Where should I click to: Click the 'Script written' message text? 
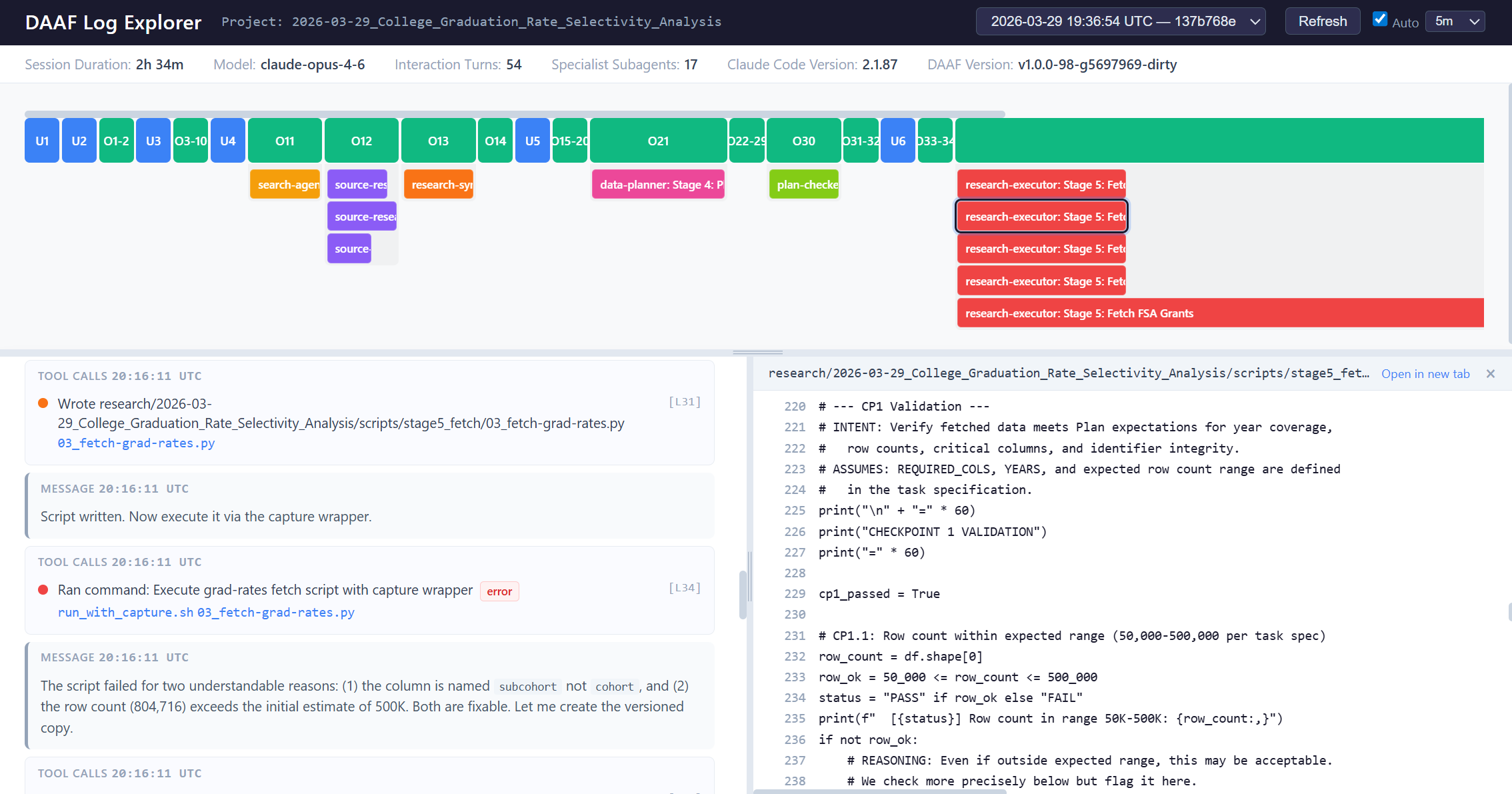point(206,517)
